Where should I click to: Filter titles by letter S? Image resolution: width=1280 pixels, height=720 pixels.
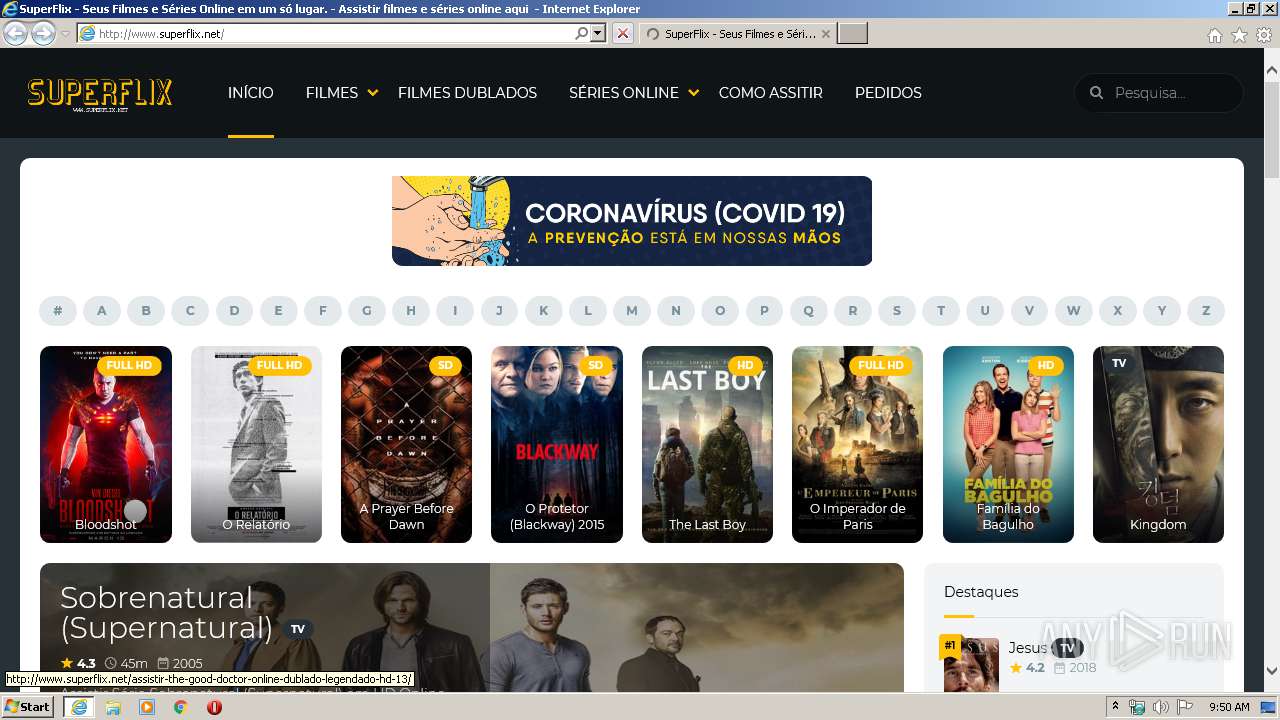click(x=897, y=311)
